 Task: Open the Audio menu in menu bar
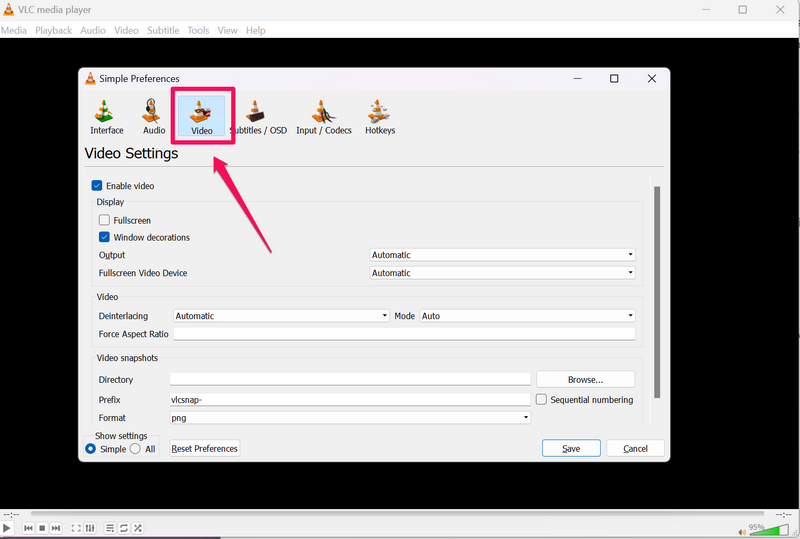(x=93, y=30)
